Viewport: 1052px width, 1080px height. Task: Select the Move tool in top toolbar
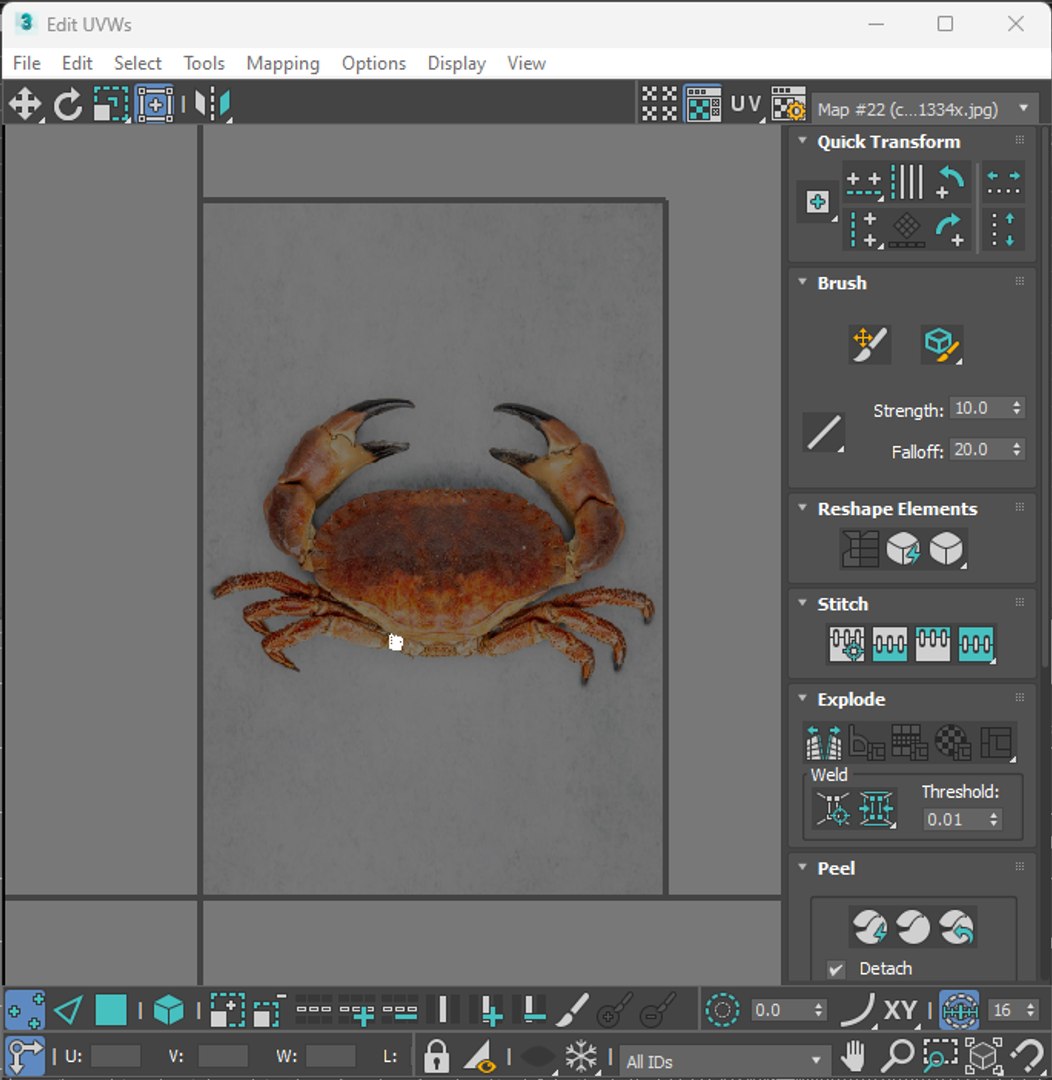25,105
